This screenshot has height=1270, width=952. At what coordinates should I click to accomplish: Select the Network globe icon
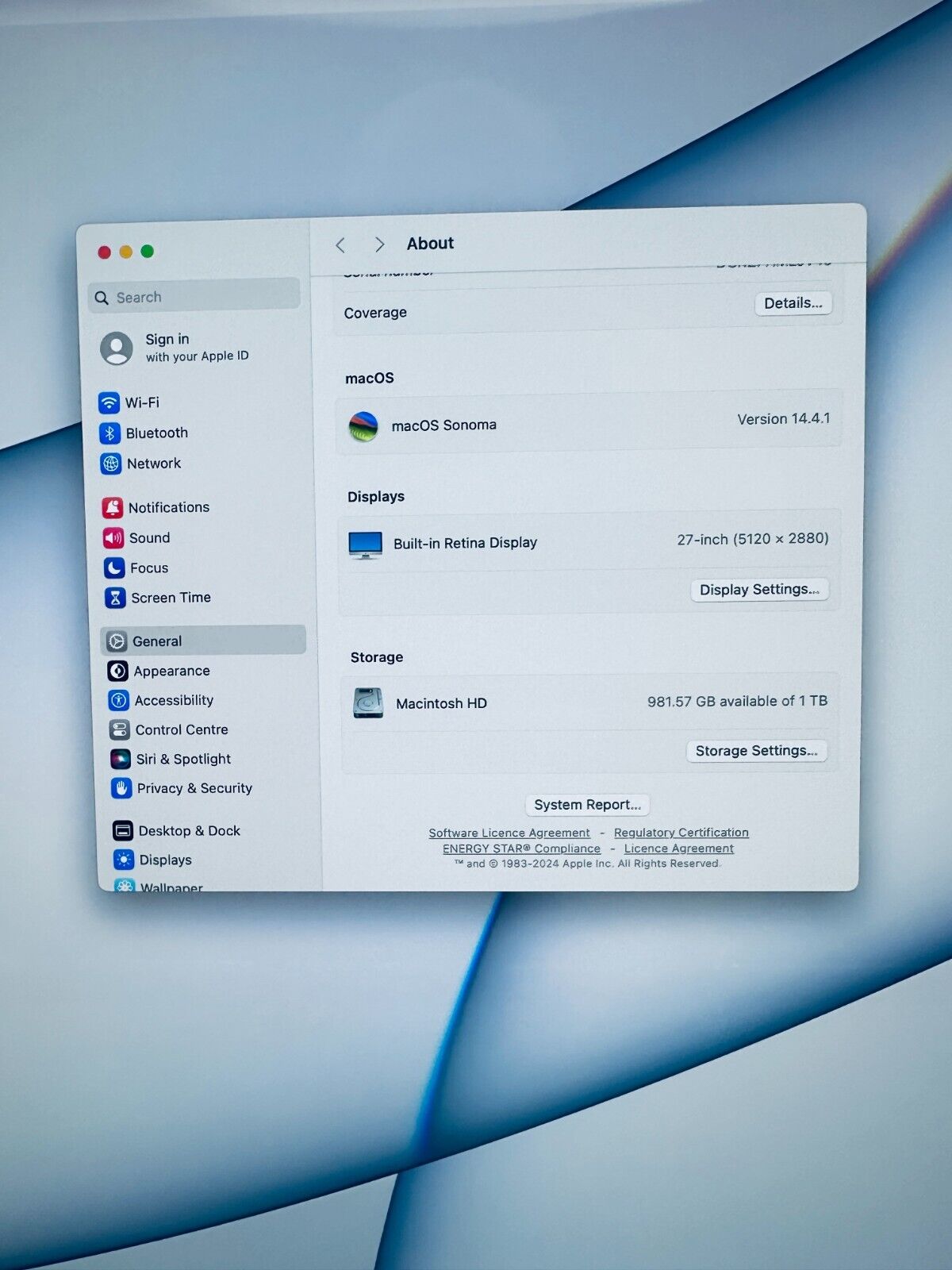click(111, 464)
